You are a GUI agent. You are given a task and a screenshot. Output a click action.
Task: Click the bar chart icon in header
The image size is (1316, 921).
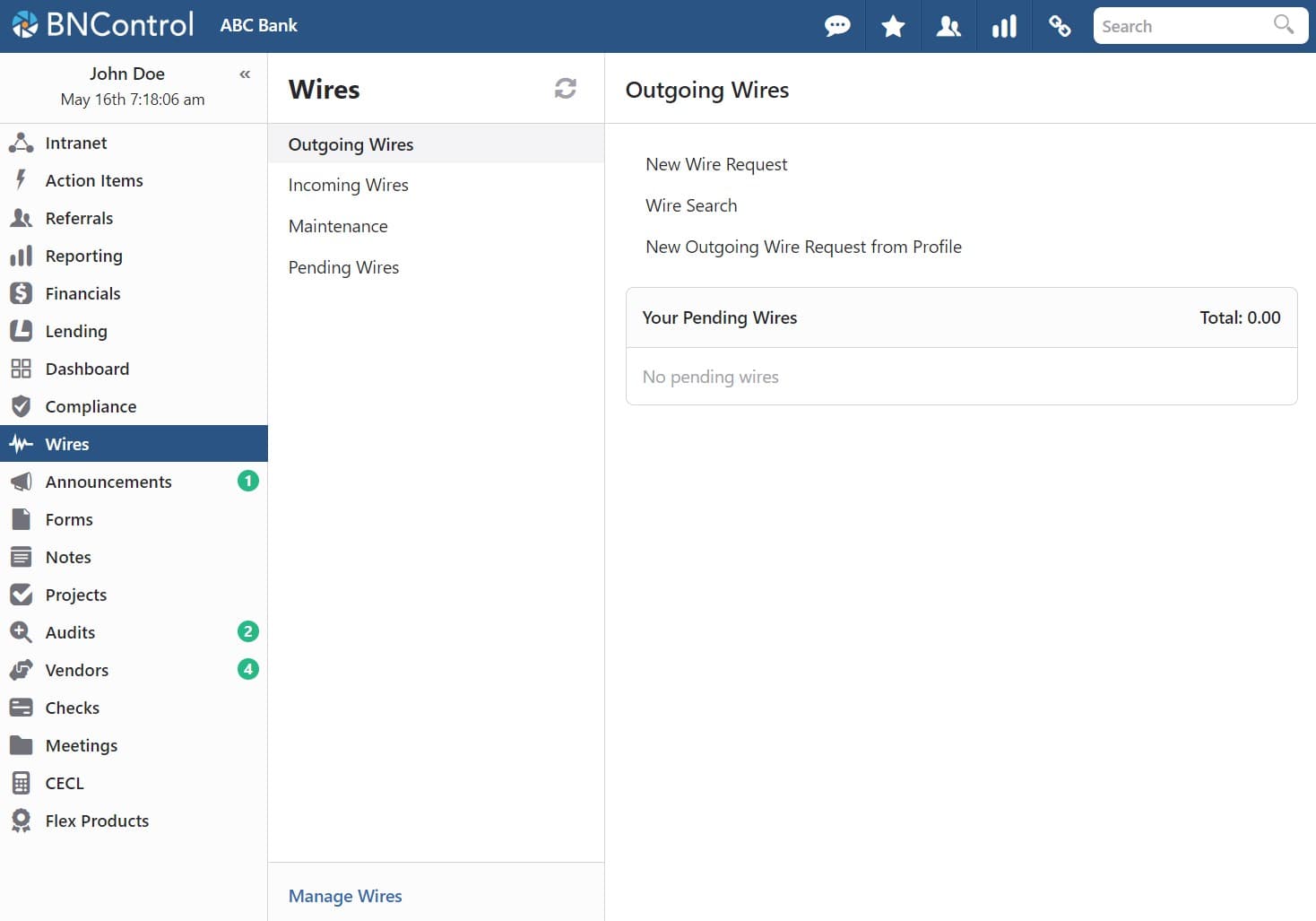(1004, 26)
